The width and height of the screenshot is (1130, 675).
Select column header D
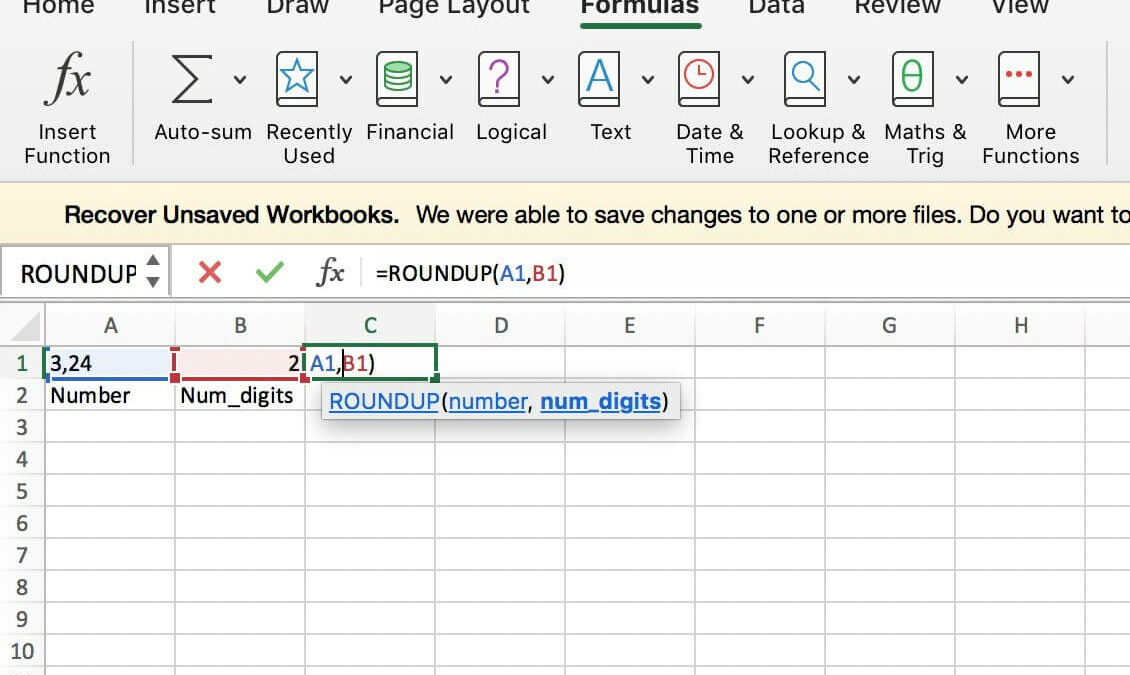[500, 325]
